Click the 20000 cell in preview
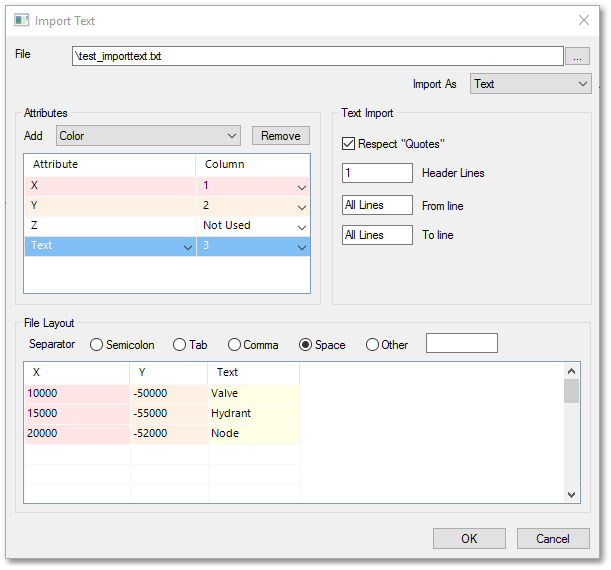The height and width of the screenshot is (570, 611). (78, 434)
